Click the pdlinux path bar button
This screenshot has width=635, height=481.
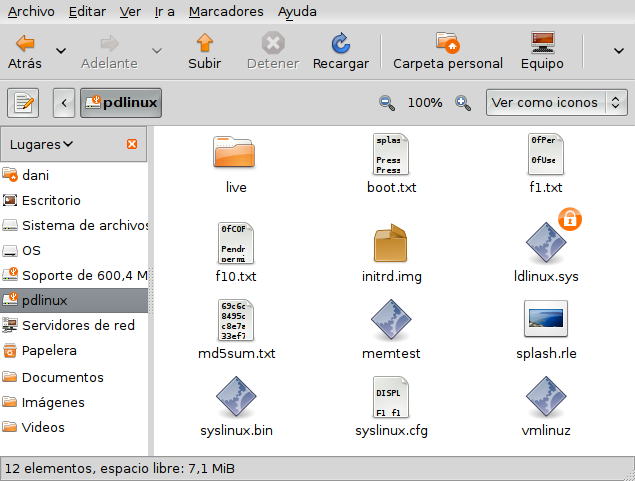(120, 103)
